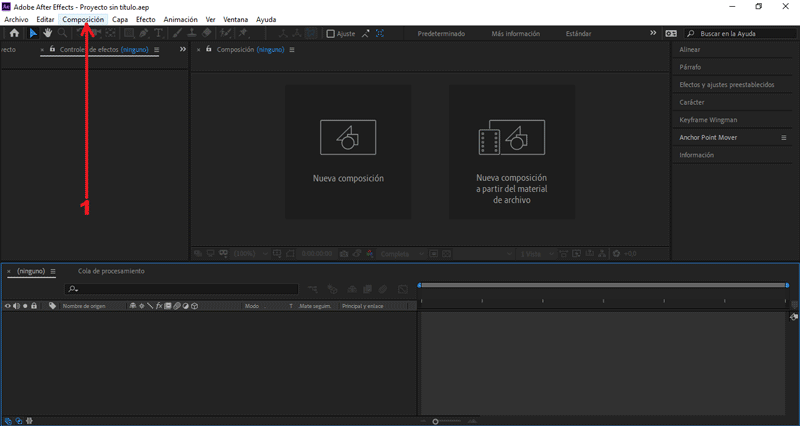Enable the Ajuste snapping checkbox
The height and width of the screenshot is (426, 800).
click(331, 34)
